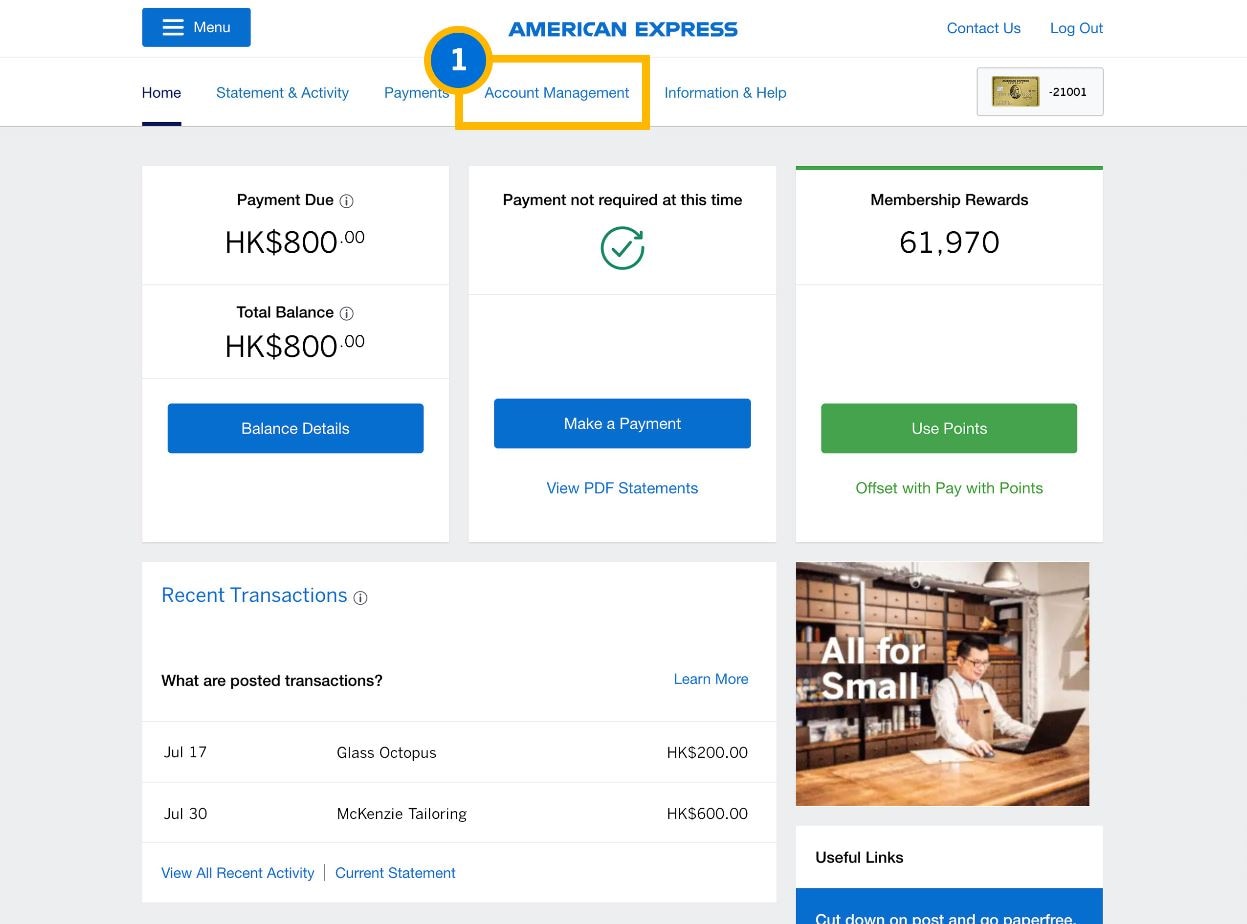The height and width of the screenshot is (924, 1247).
Task: Click the American Express logo
Action: [622, 29]
